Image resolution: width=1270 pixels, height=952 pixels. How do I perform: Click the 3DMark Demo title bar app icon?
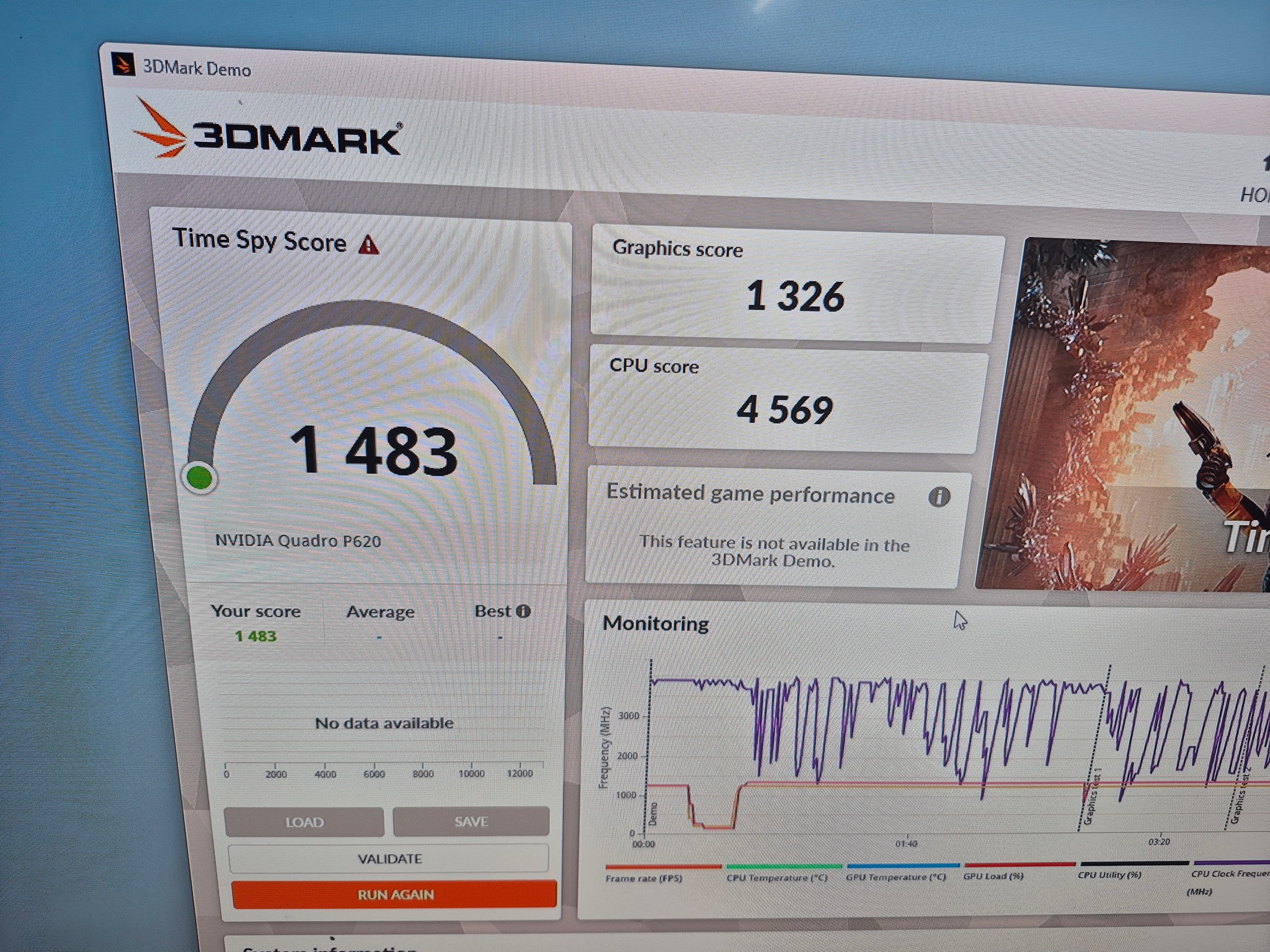pos(123,64)
